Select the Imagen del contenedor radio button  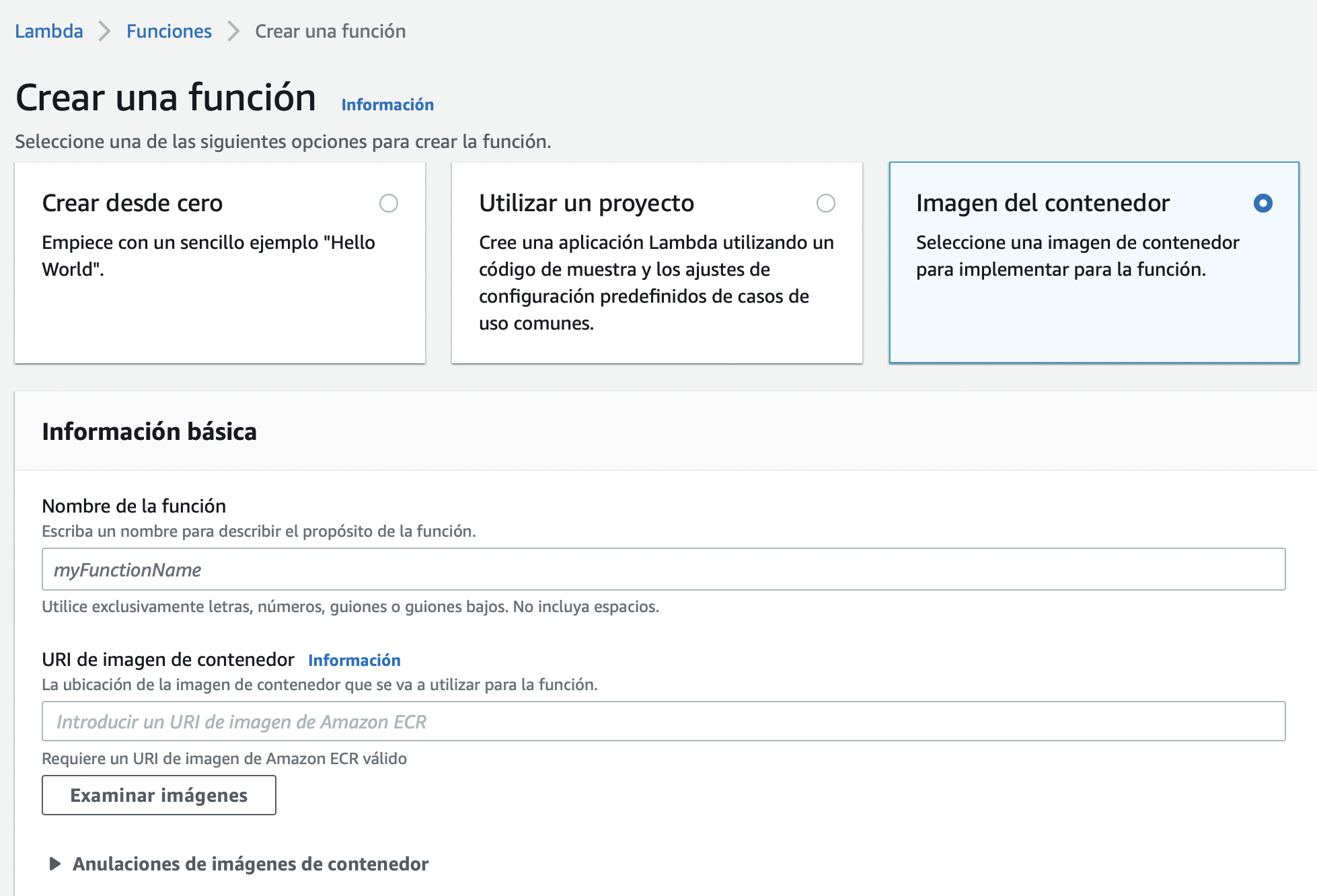[1264, 202]
